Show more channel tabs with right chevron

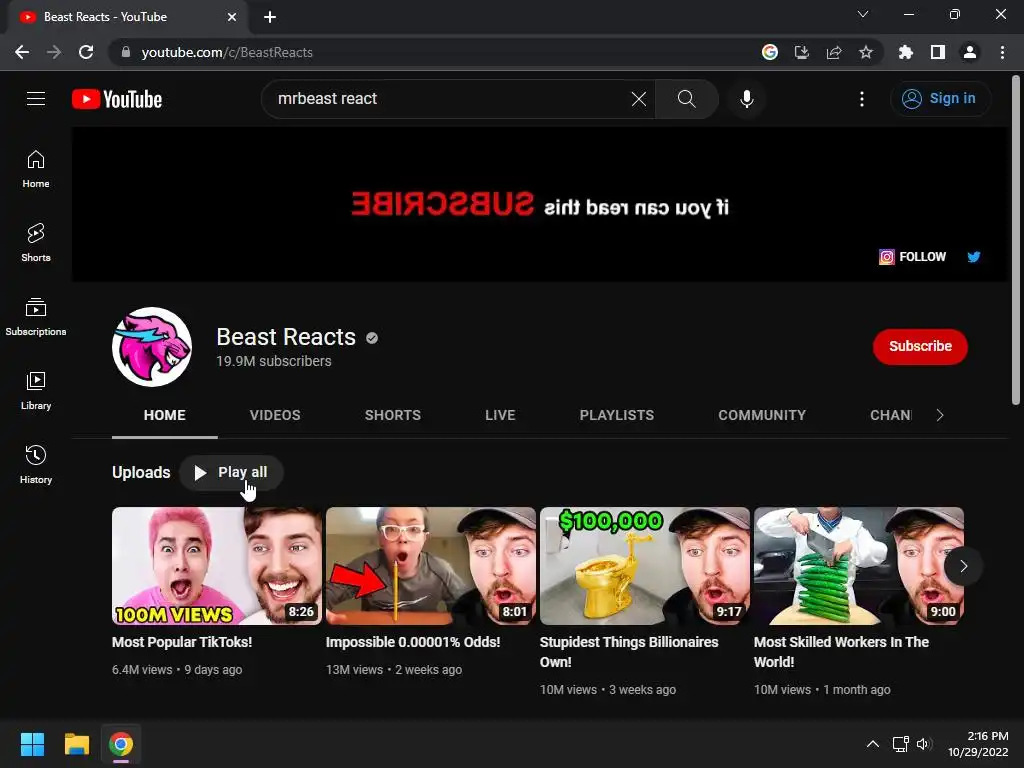pos(940,415)
